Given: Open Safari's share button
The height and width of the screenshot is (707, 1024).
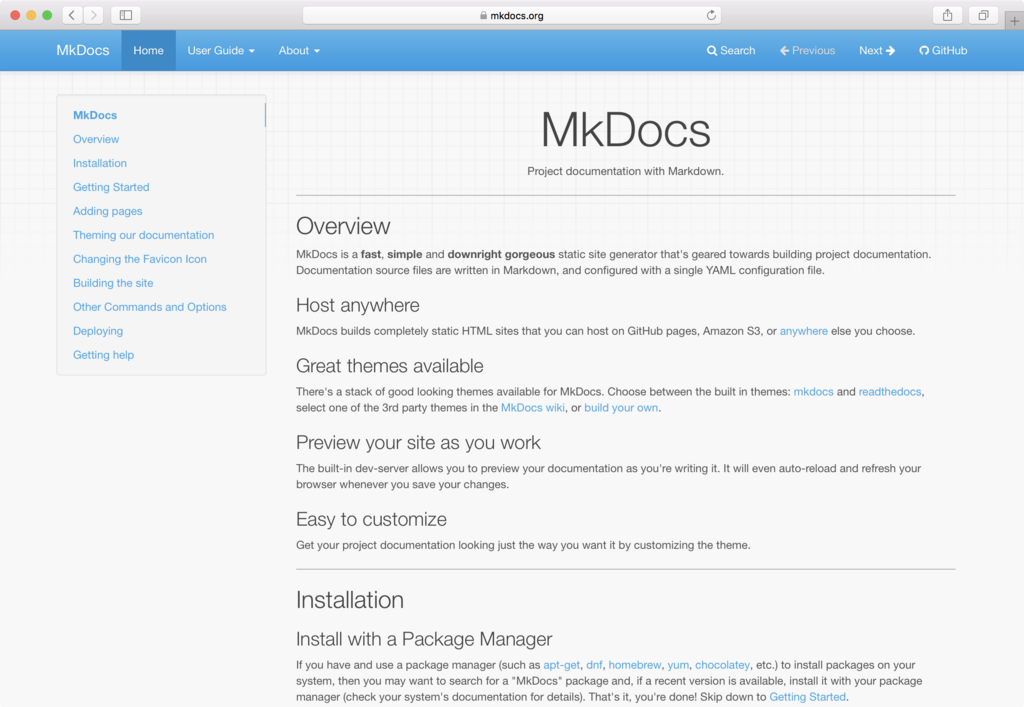Looking at the screenshot, I should tap(948, 15).
